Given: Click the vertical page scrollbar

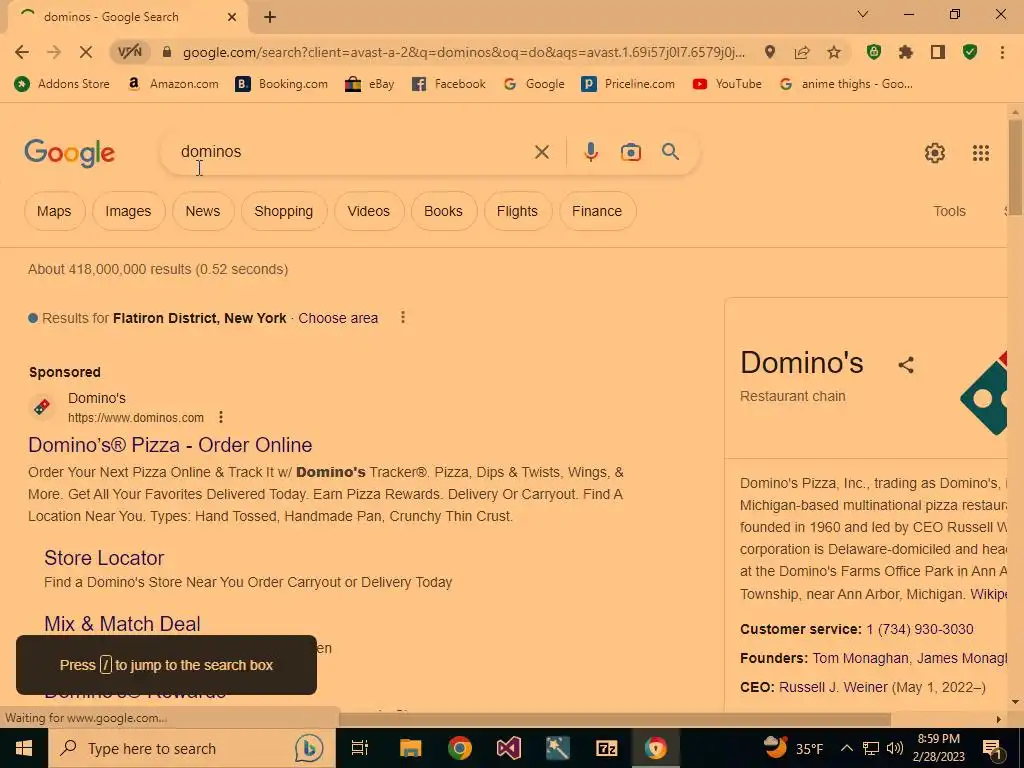Looking at the screenshot, I should click(1014, 167).
